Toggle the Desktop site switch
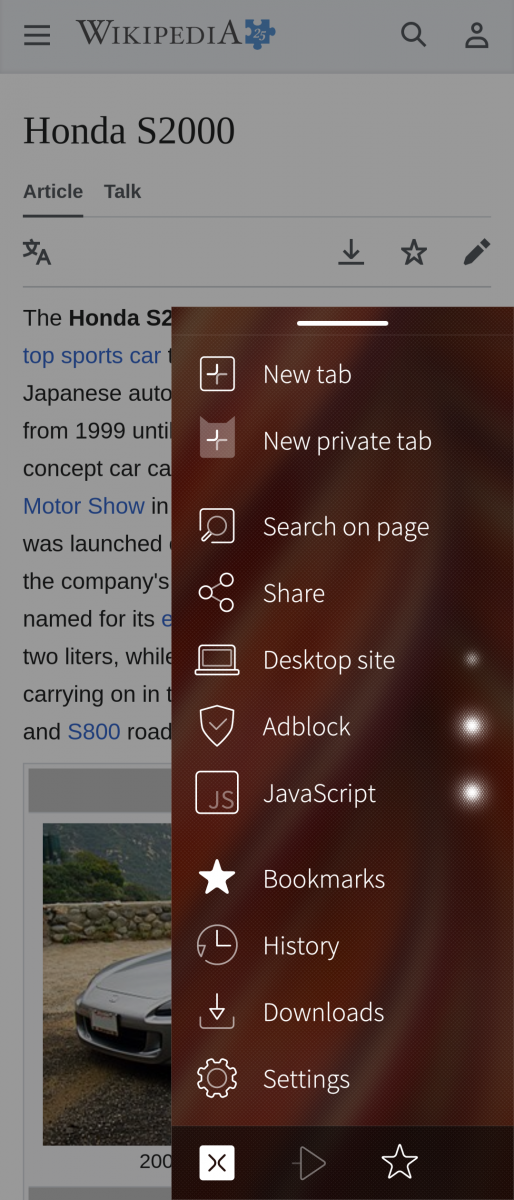514x1200 pixels. [471, 660]
